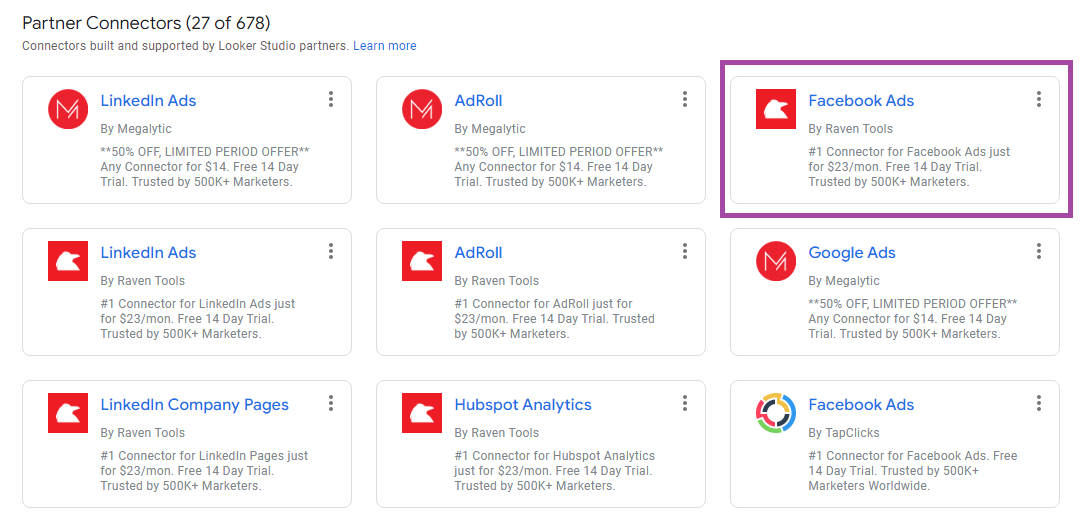Image resolution: width=1081 pixels, height=529 pixels.
Task: Click 'By TapClicks' author text
Action: [844, 432]
